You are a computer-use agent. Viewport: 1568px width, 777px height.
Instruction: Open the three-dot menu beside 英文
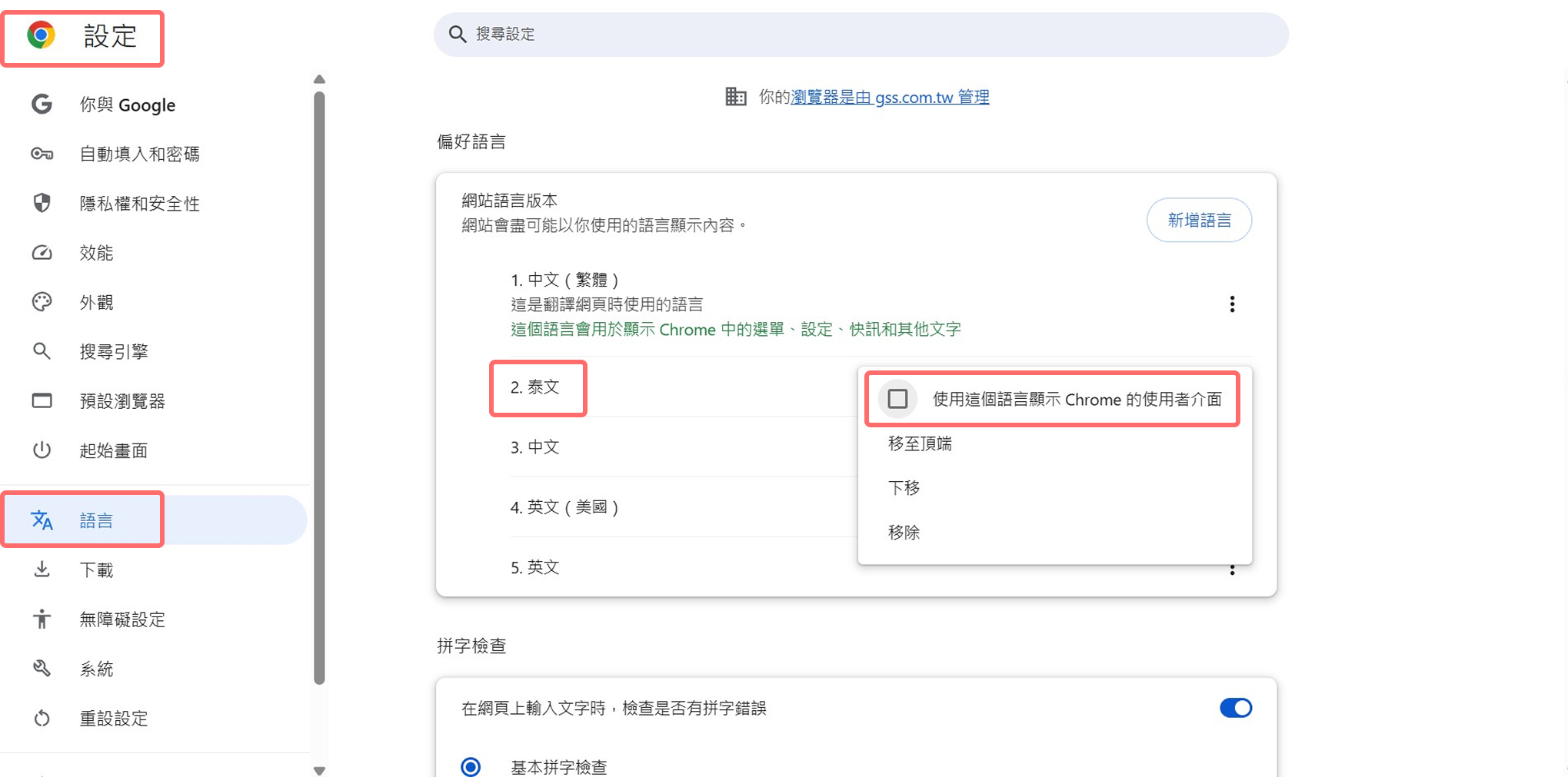point(1232,569)
